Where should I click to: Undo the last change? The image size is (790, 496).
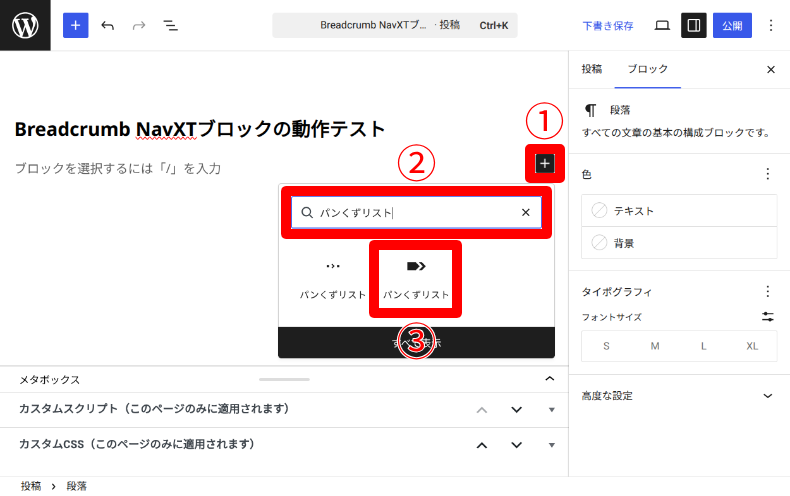click(107, 25)
